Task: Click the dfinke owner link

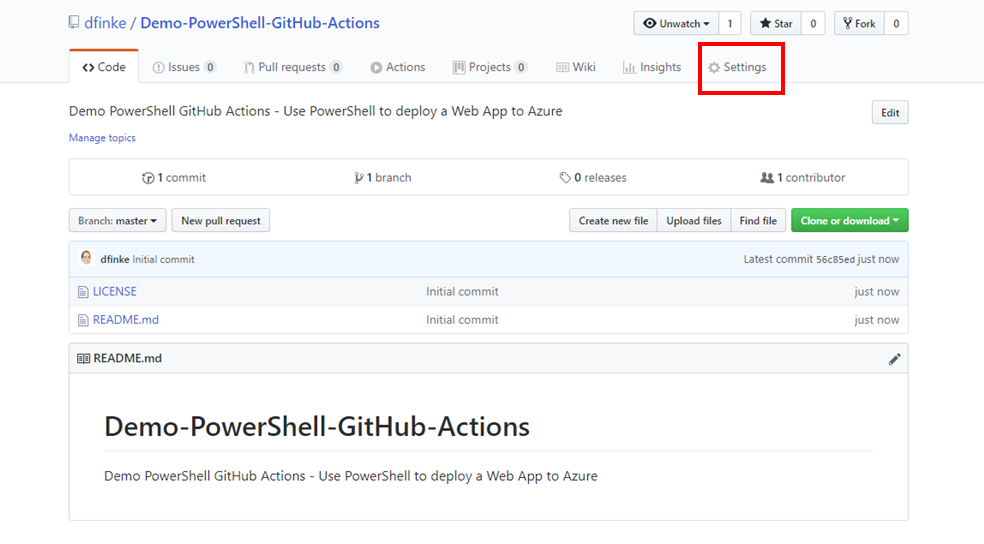Action: click(x=105, y=23)
